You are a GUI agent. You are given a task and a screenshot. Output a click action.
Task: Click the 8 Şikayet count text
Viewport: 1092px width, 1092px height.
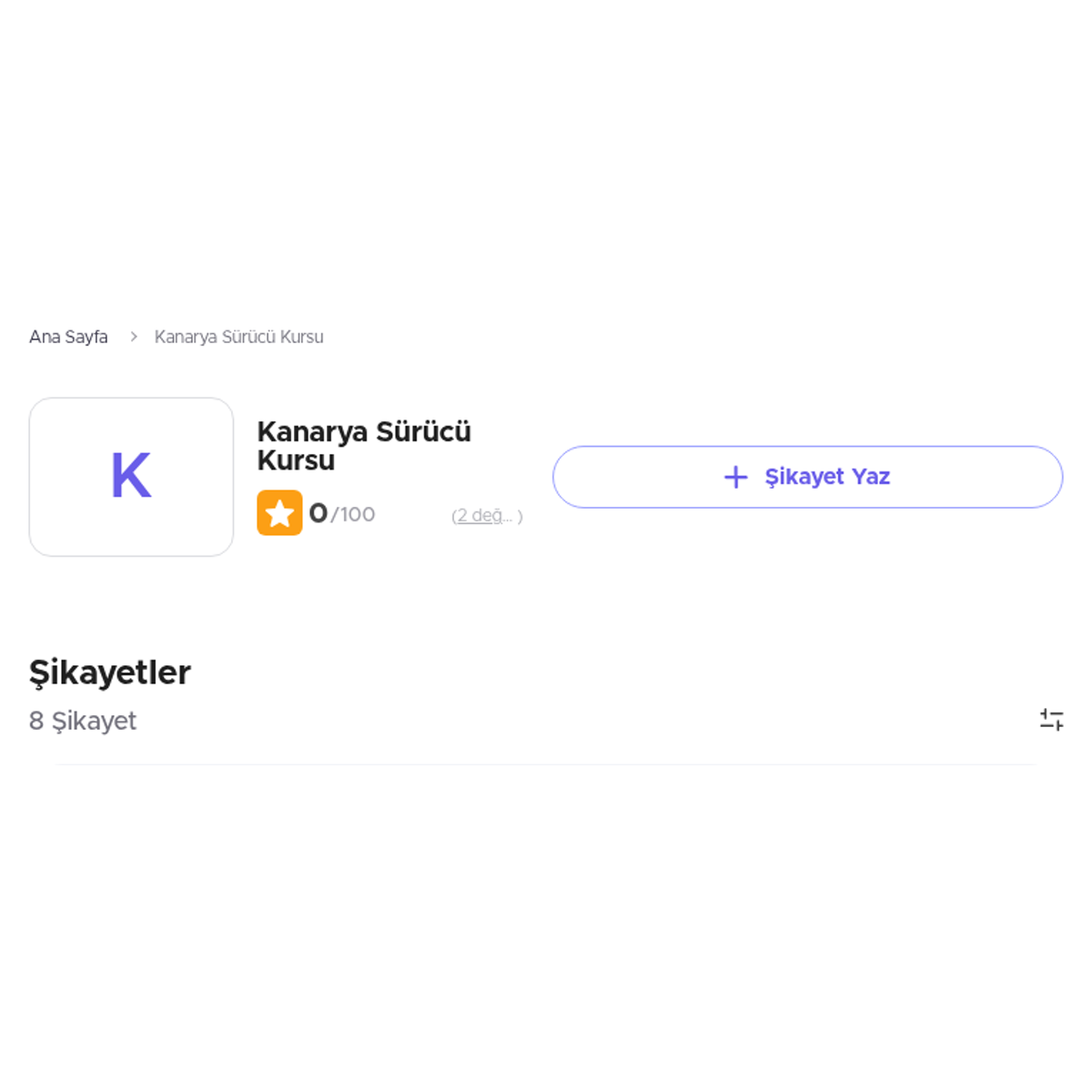click(83, 721)
